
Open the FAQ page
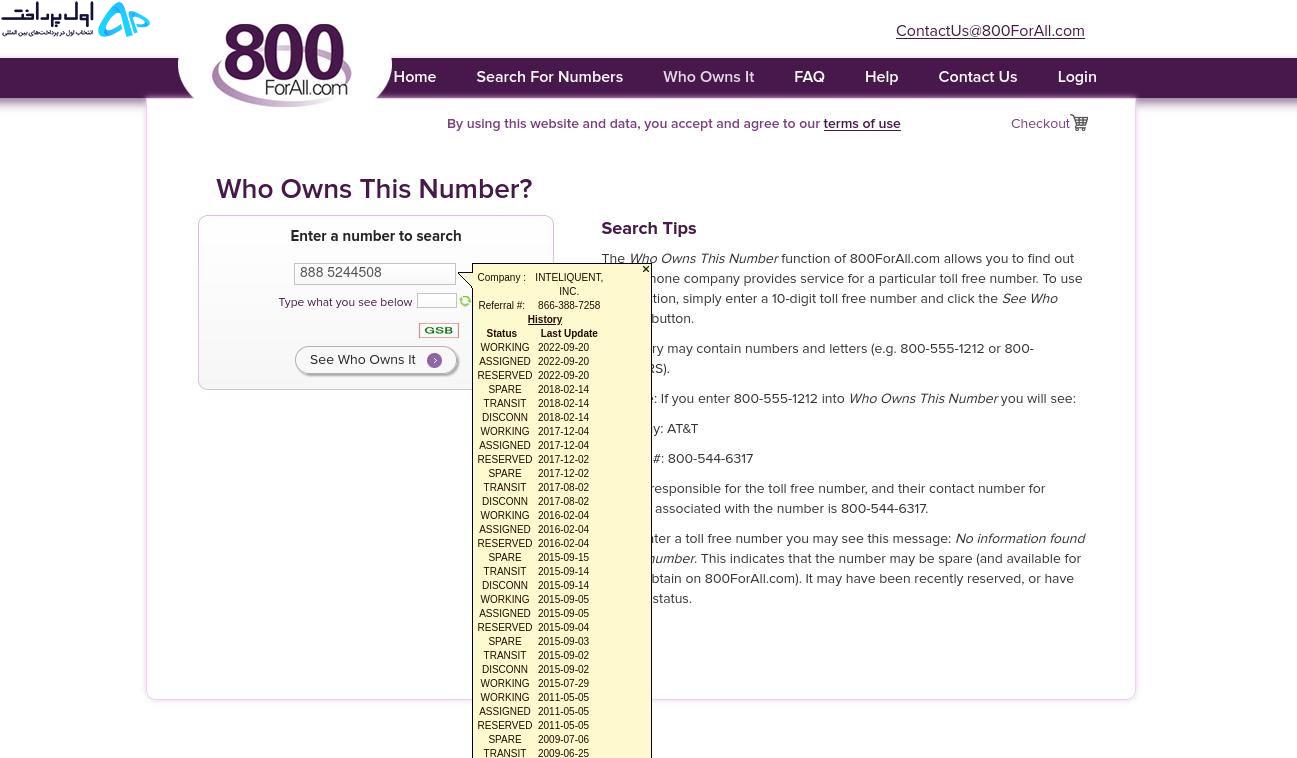[x=809, y=77]
